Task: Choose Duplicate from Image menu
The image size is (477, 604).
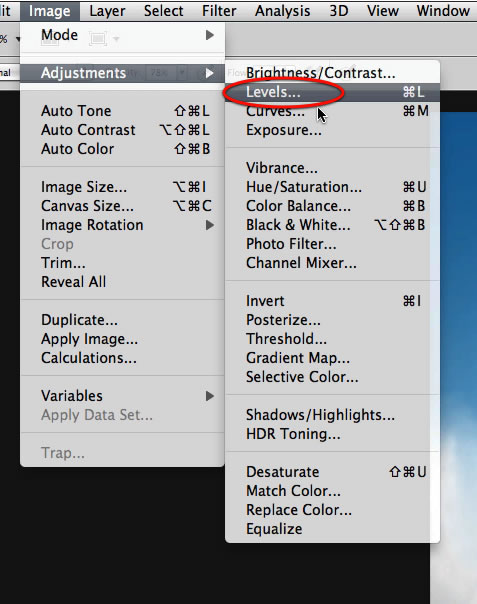Action: (x=123, y=320)
